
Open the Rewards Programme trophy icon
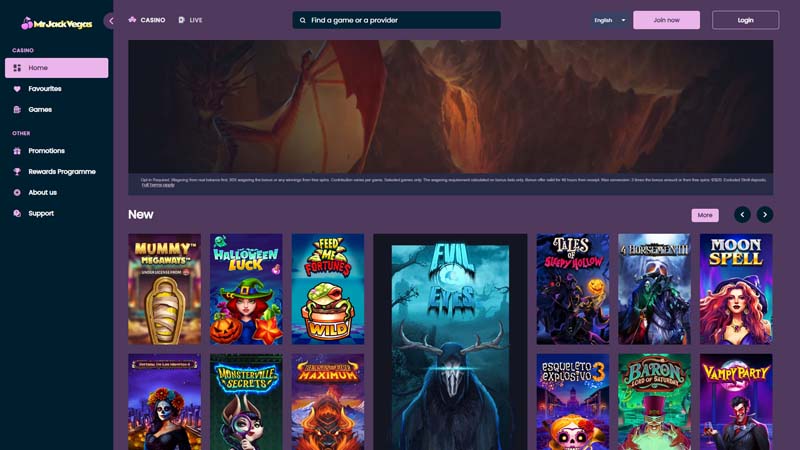coord(17,172)
